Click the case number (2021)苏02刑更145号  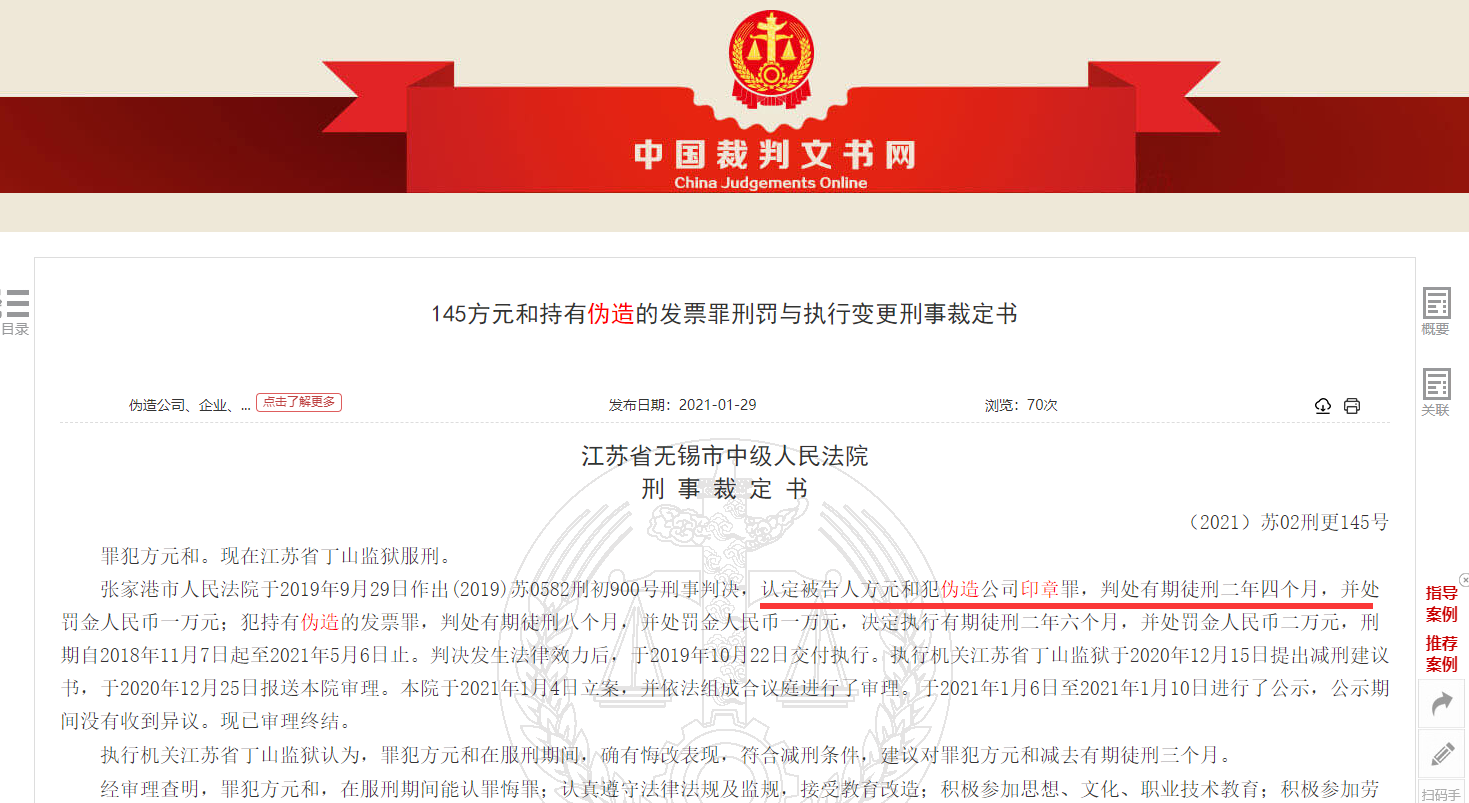point(1287,522)
